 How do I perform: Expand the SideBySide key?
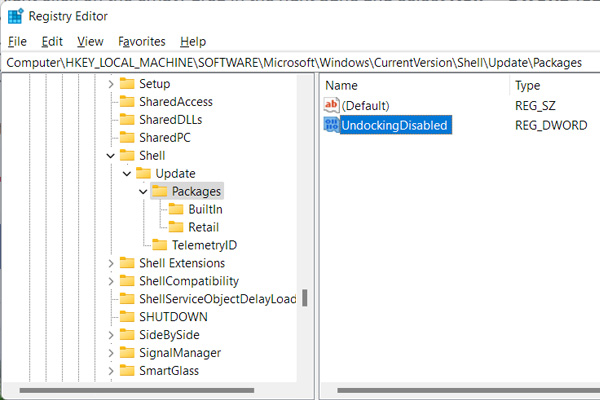pyautogui.click(x=111, y=335)
